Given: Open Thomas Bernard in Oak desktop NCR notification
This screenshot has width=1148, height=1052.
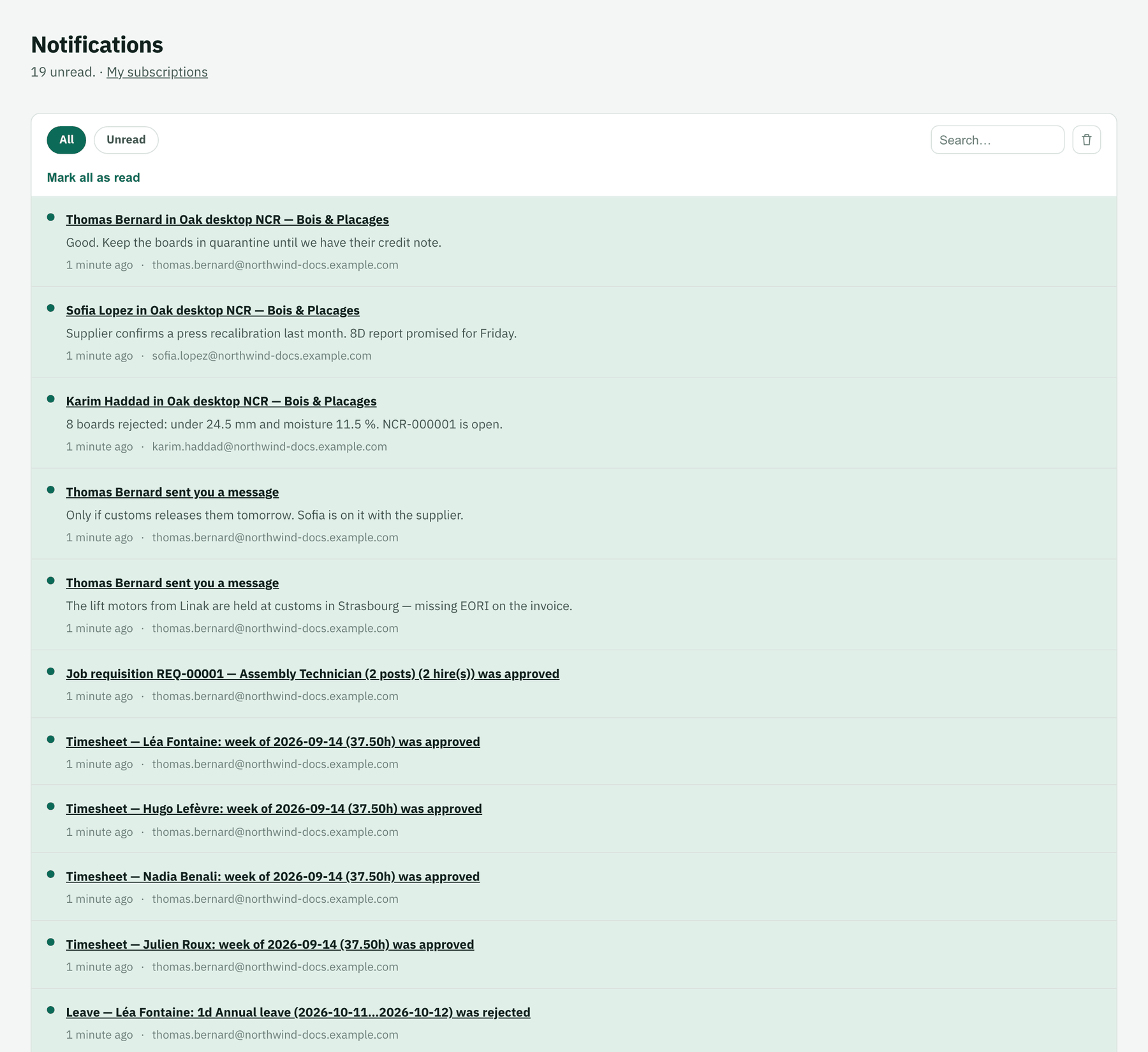Looking at the screenshot, I should tap(227, 219).
